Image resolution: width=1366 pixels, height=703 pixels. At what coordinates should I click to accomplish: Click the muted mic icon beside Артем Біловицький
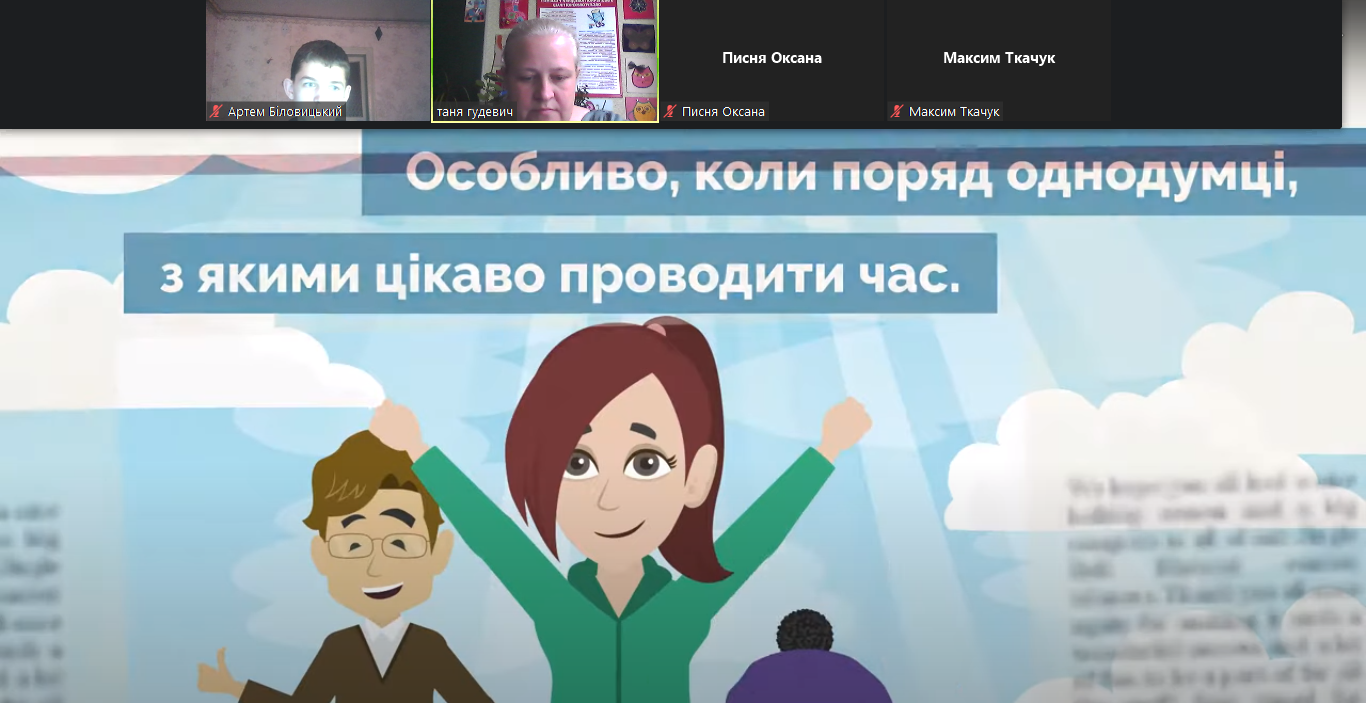tap(215, 112)
